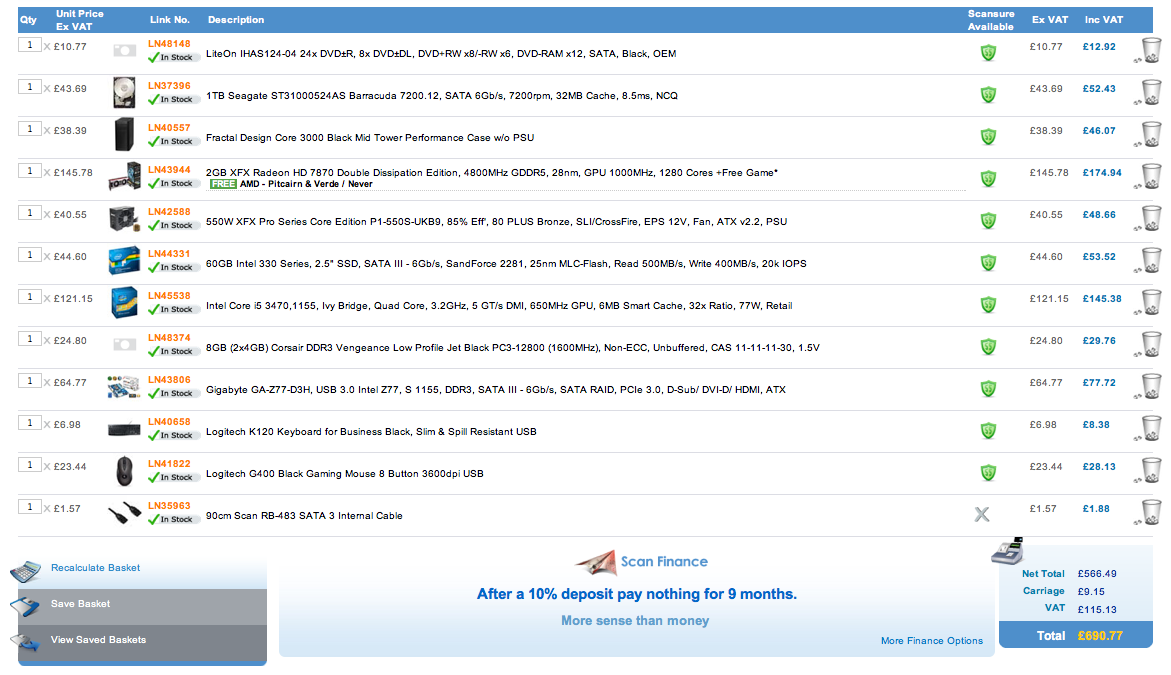Delete the 550W XFX PSU via trash icon
Screen dimensions: 1171x675
[x=1151, y=219]
